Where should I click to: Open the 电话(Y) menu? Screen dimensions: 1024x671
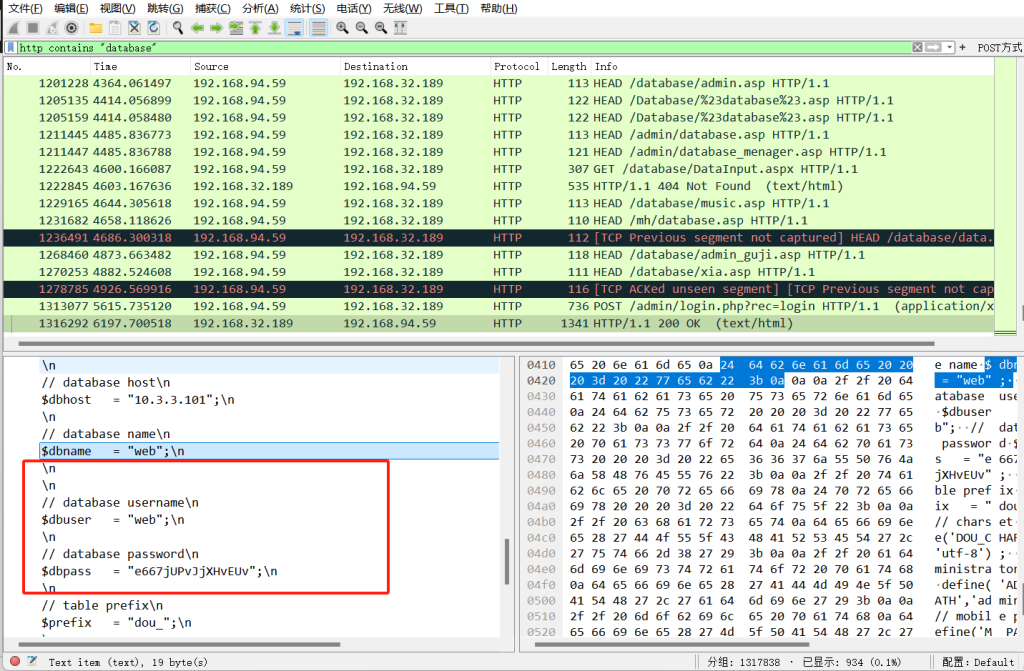[x=354, y=8]
